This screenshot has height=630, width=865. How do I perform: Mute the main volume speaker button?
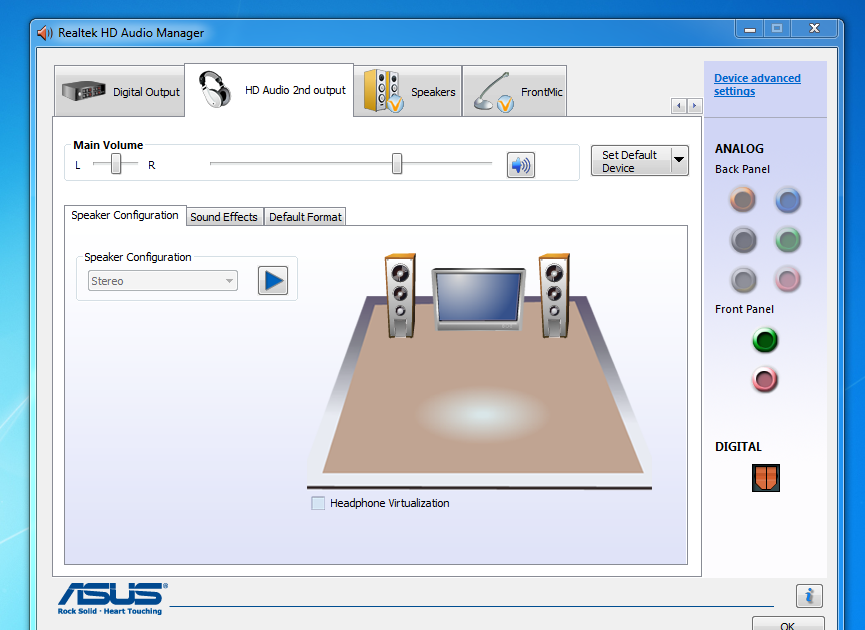[x=521, y=165]
